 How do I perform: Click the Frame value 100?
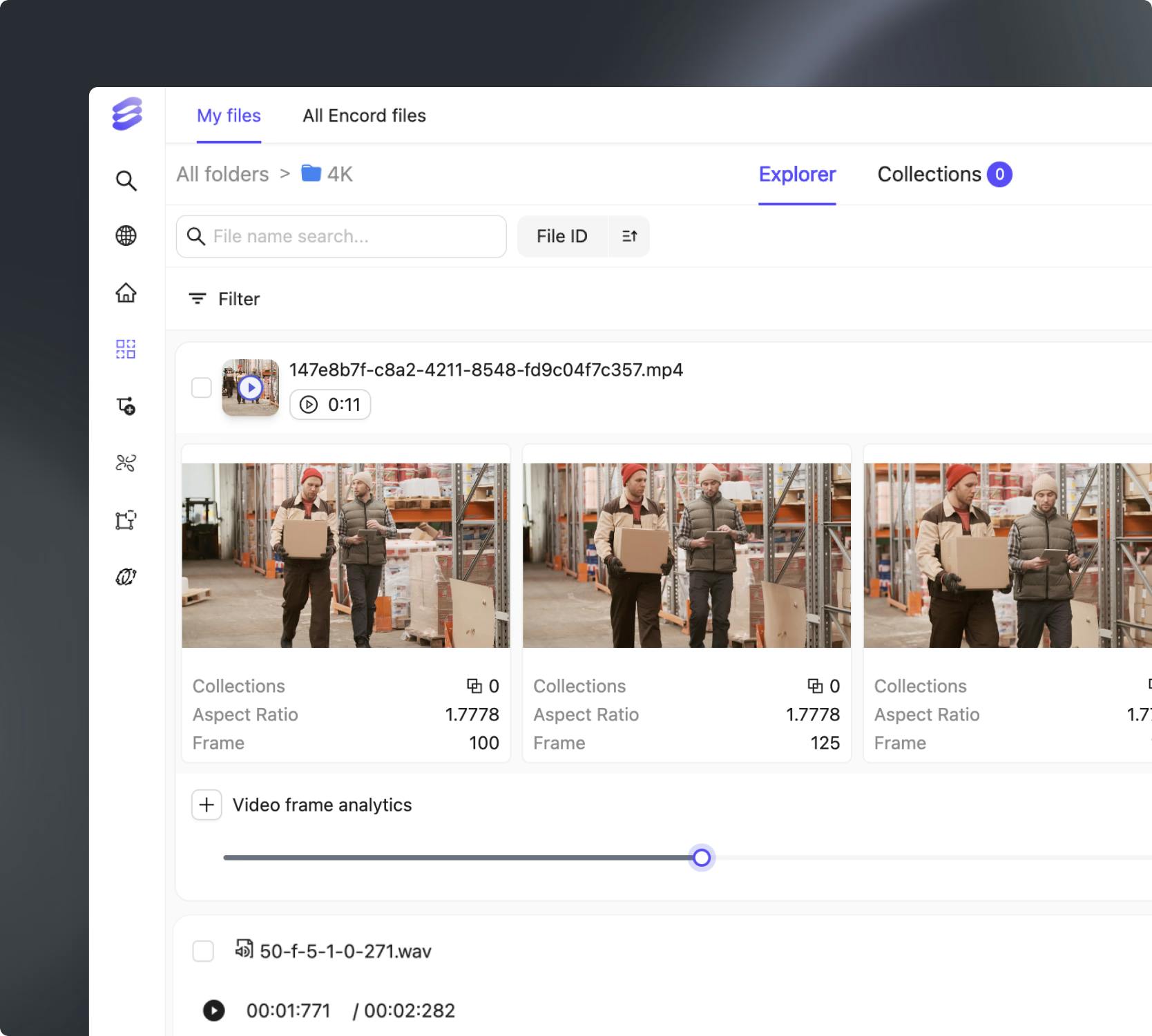coord(484,742)
